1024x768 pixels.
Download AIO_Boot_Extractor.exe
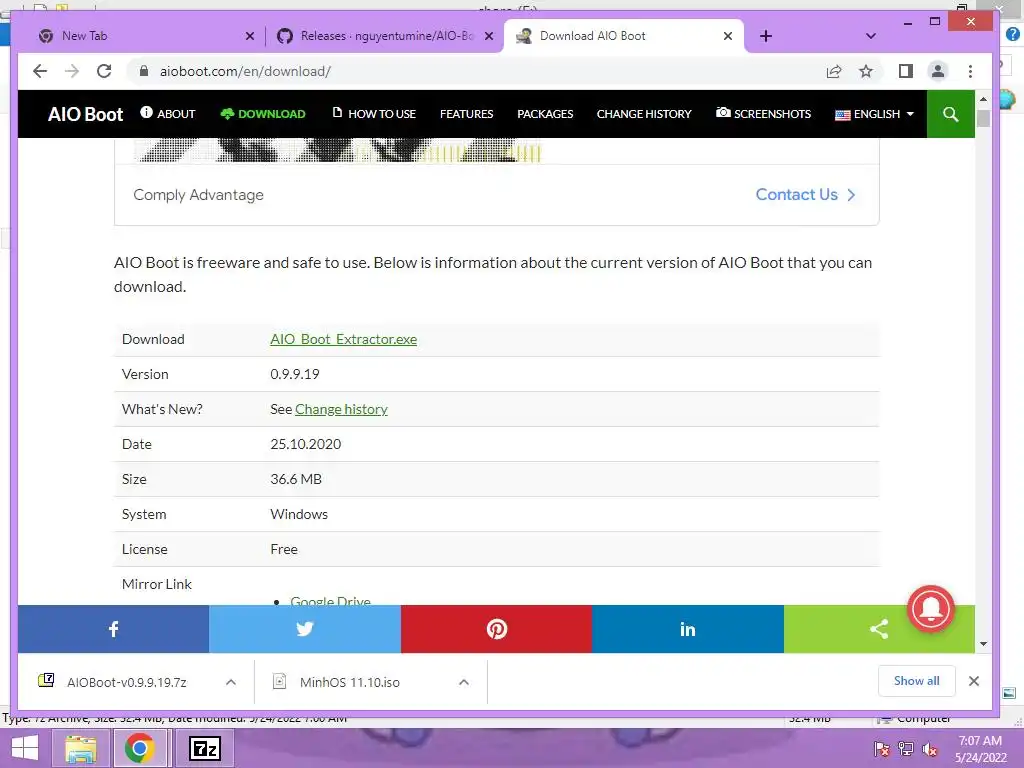[x=344, y=339]
